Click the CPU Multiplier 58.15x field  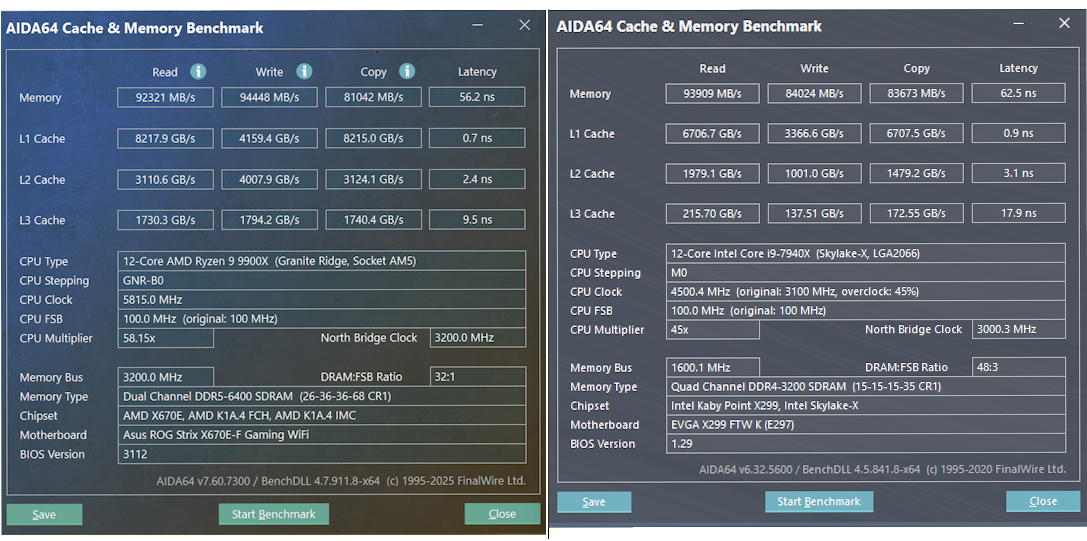(165, 338)
